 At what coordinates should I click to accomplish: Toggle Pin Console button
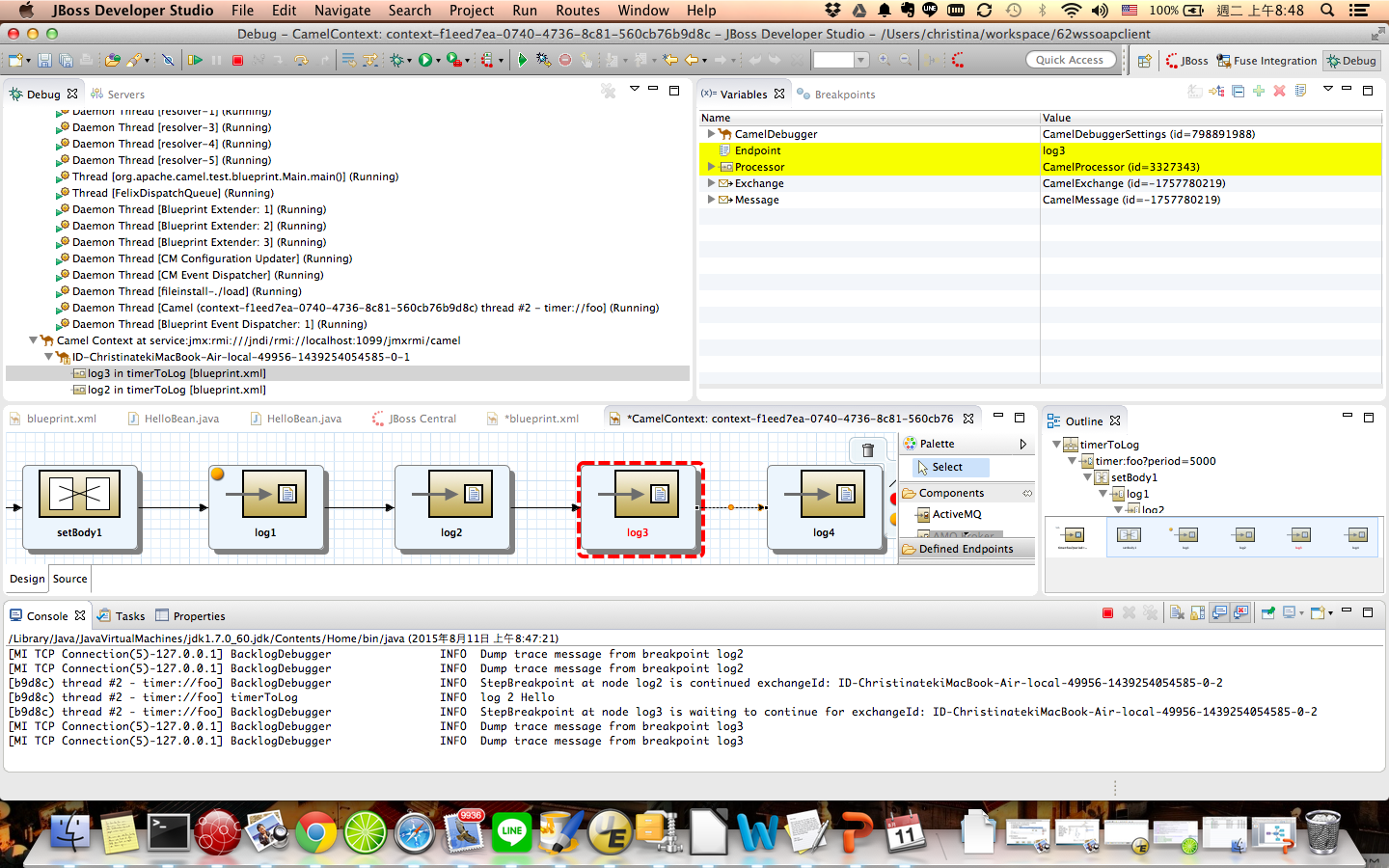[x=1268, y=612]
